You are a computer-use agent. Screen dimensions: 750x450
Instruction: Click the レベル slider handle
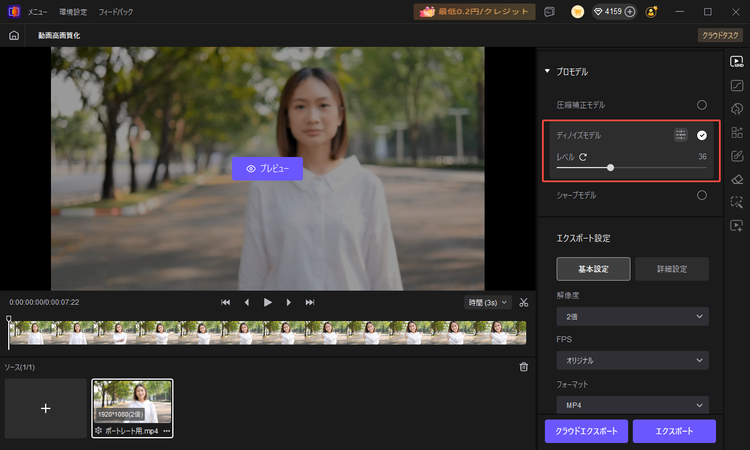610,168
